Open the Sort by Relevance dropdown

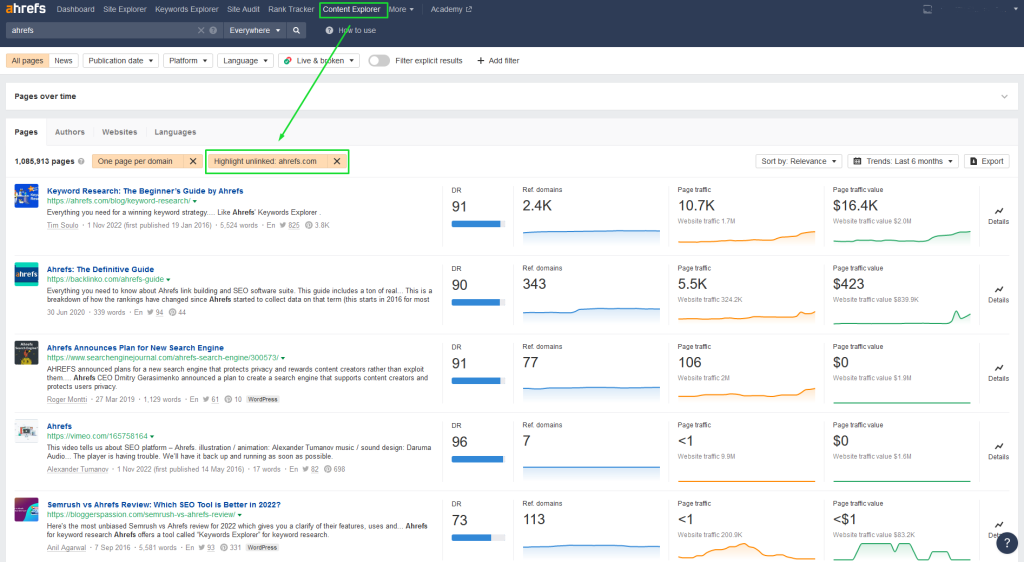tap(799, 161)
